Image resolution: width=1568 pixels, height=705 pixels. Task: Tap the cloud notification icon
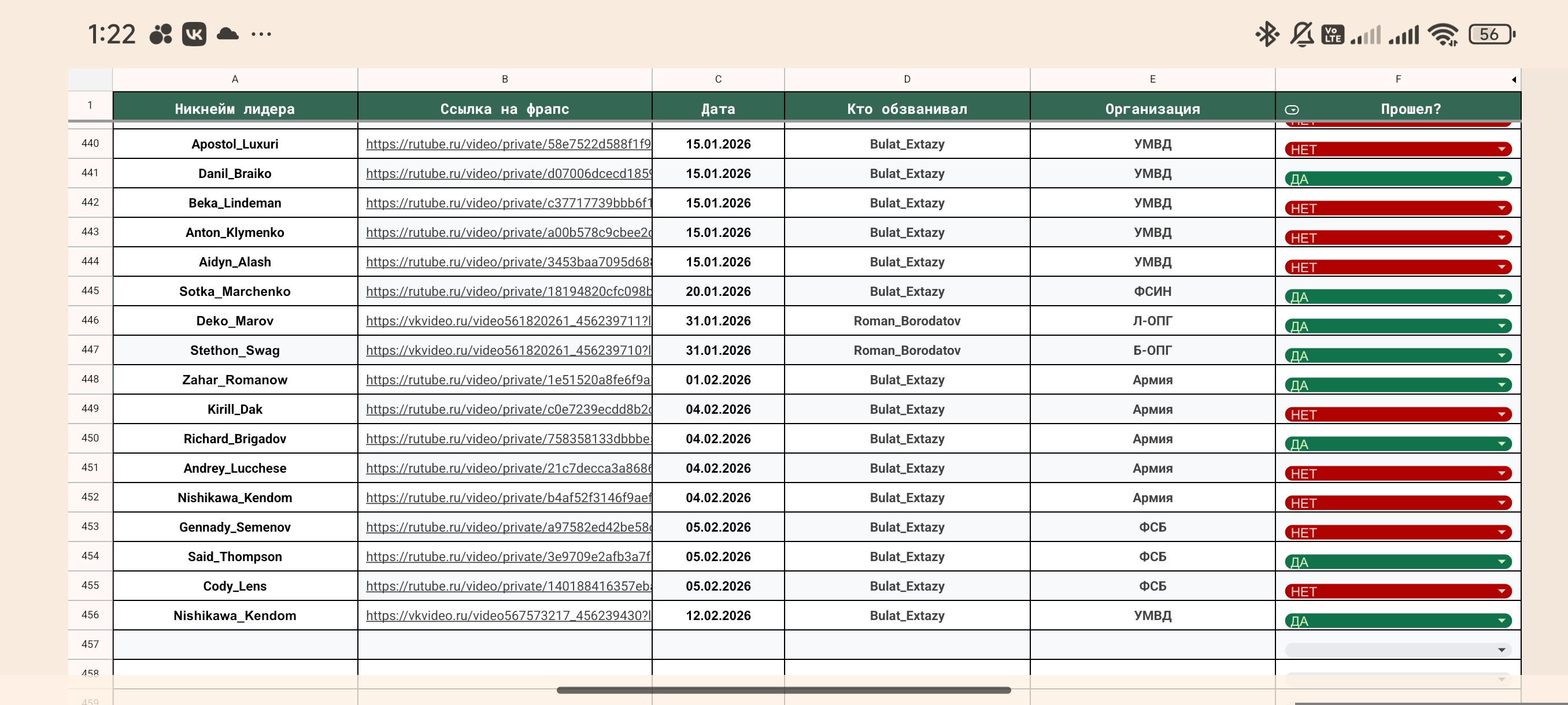click(228, 34)
